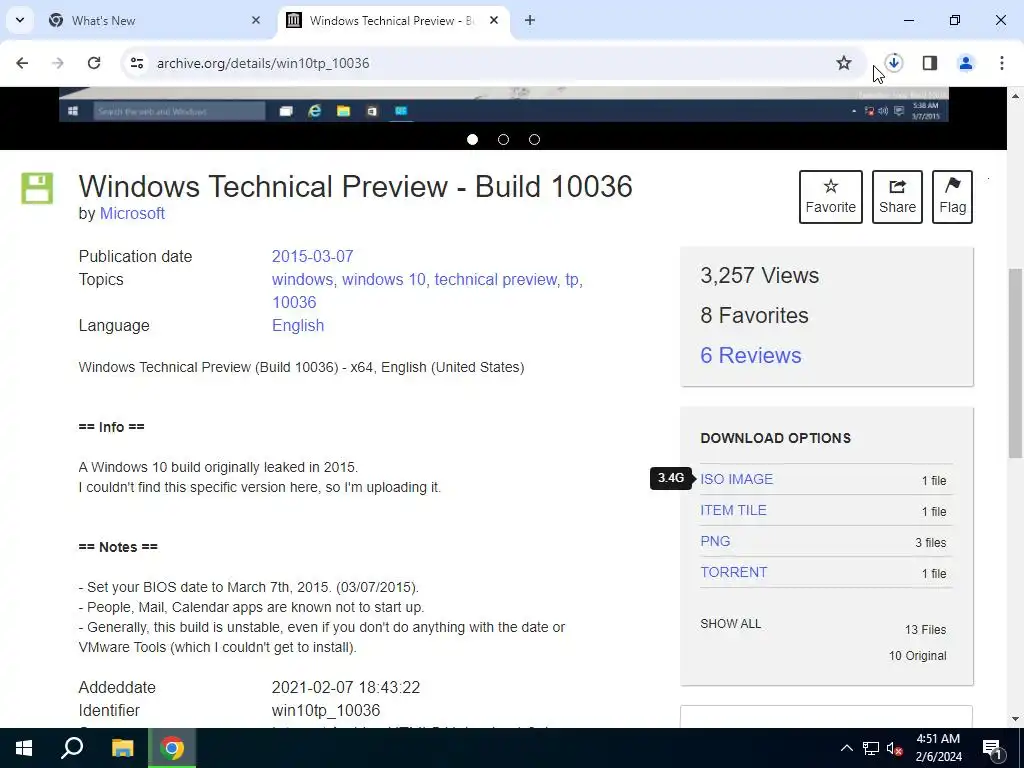Open site information icon in address bar
The image size is (1024, 768).
tap(136, 63)
